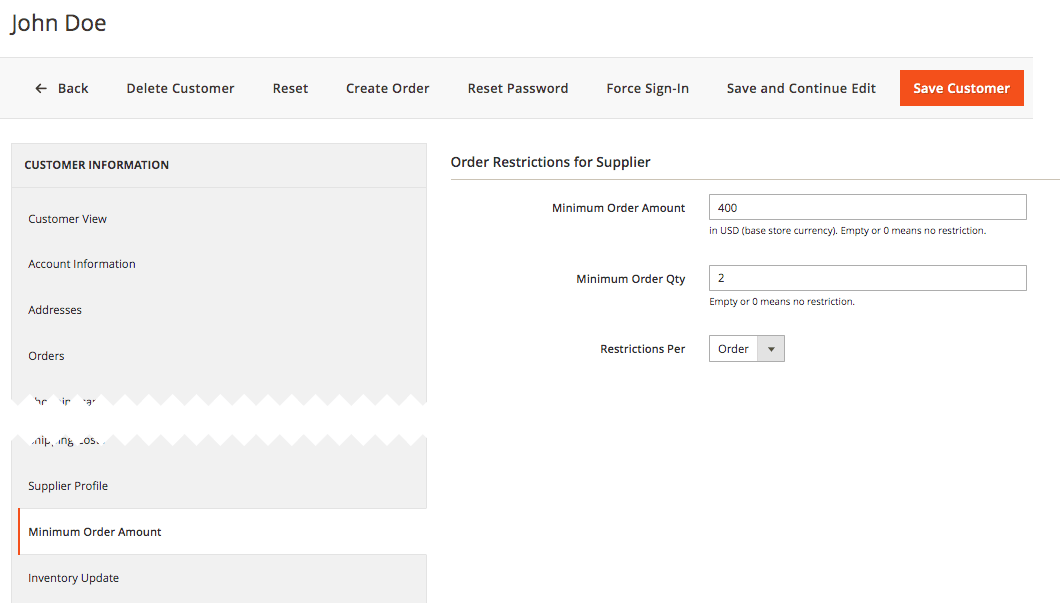Click the Force Sign-In button
This screenshot has width=1060, height=603.
point(647,88)
